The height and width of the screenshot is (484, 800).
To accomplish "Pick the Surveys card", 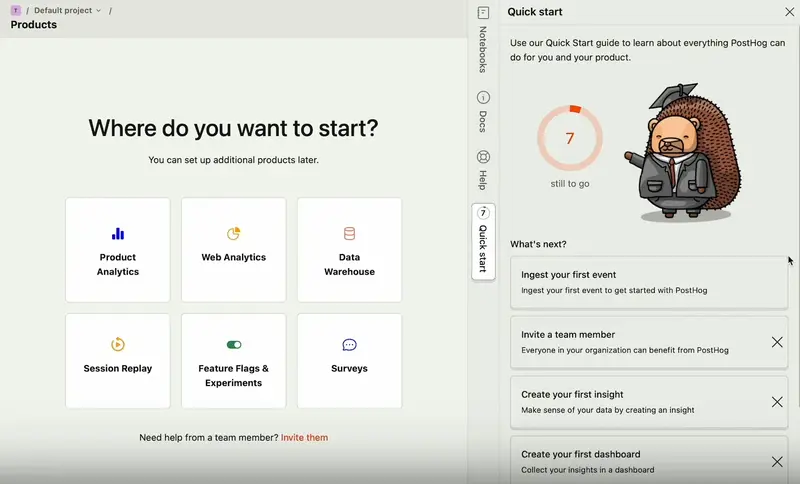I will (x=349, y=361).
